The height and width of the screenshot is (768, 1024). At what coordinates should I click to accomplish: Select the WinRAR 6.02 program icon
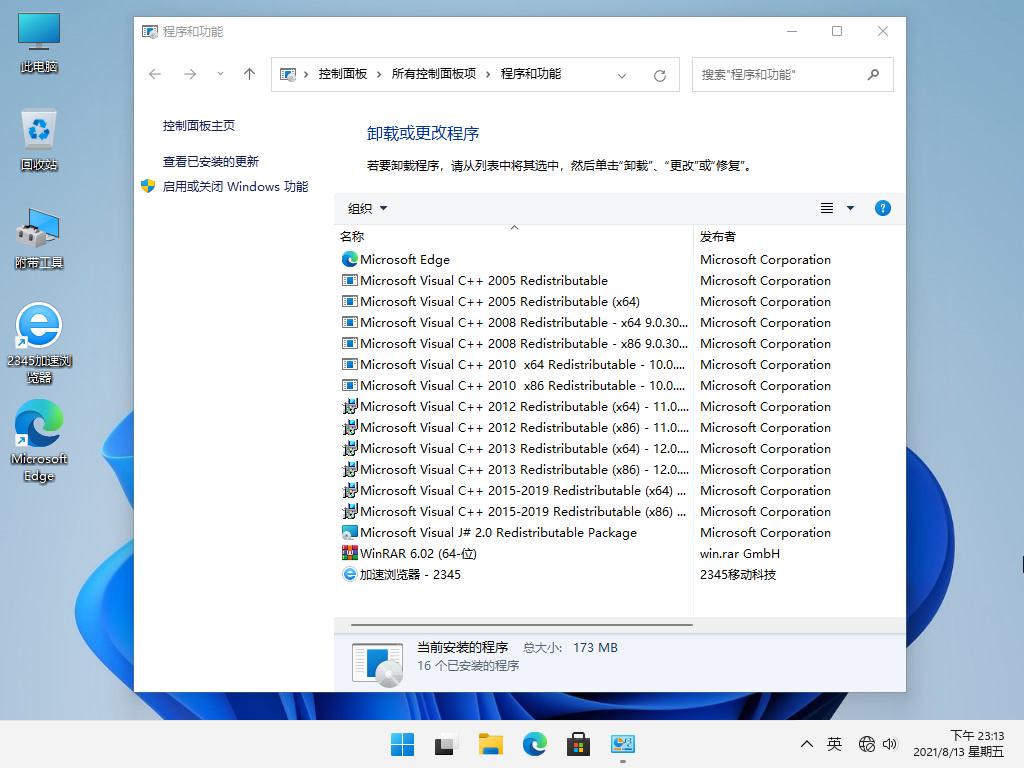click(349, 553)
